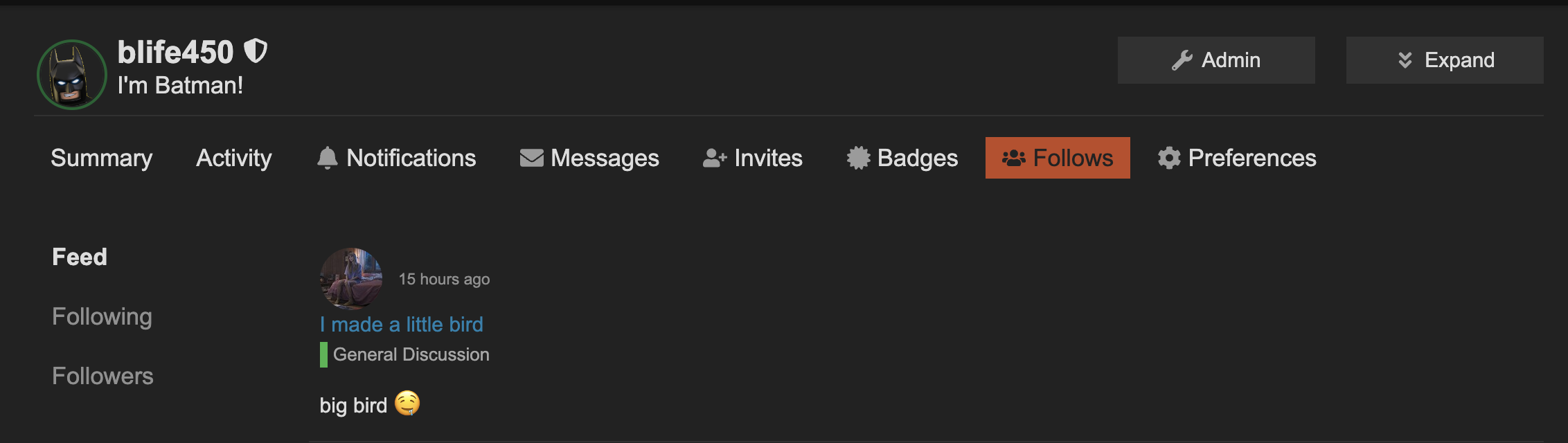Open the Summary tab
Image resolution: width=1568 pixels, height=443 pixels.
coord(101,158)
